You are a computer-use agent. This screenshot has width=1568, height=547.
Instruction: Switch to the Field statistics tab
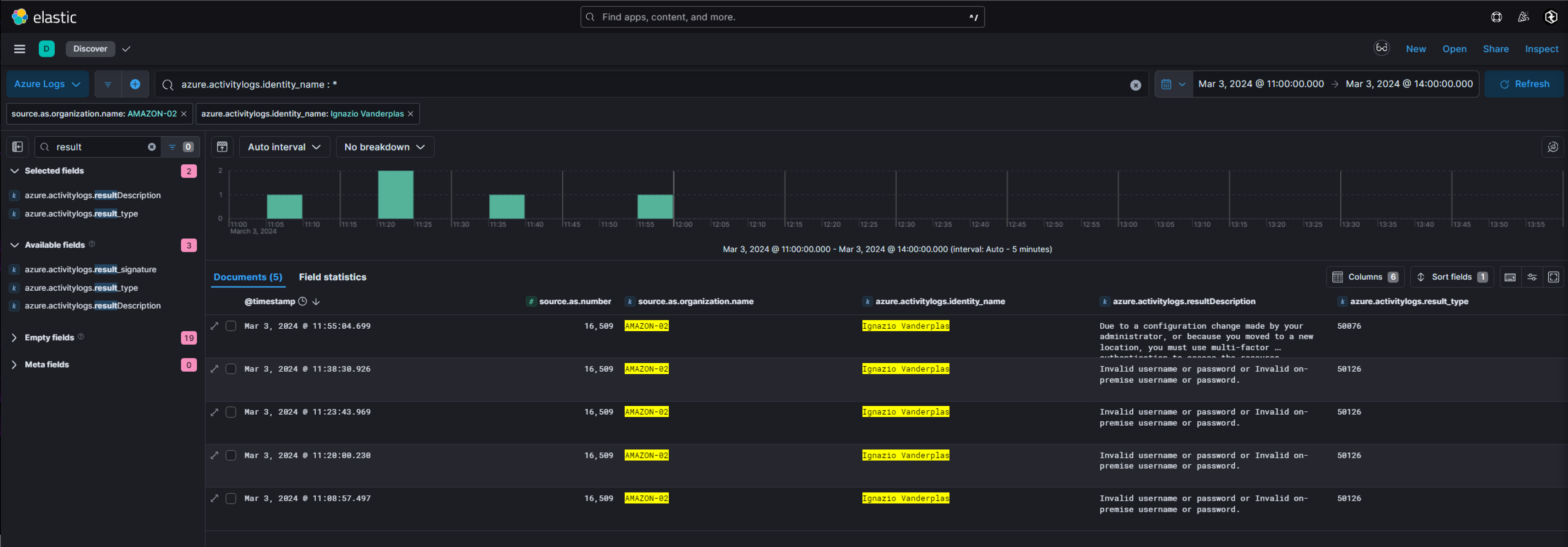[x=332, y=277]
